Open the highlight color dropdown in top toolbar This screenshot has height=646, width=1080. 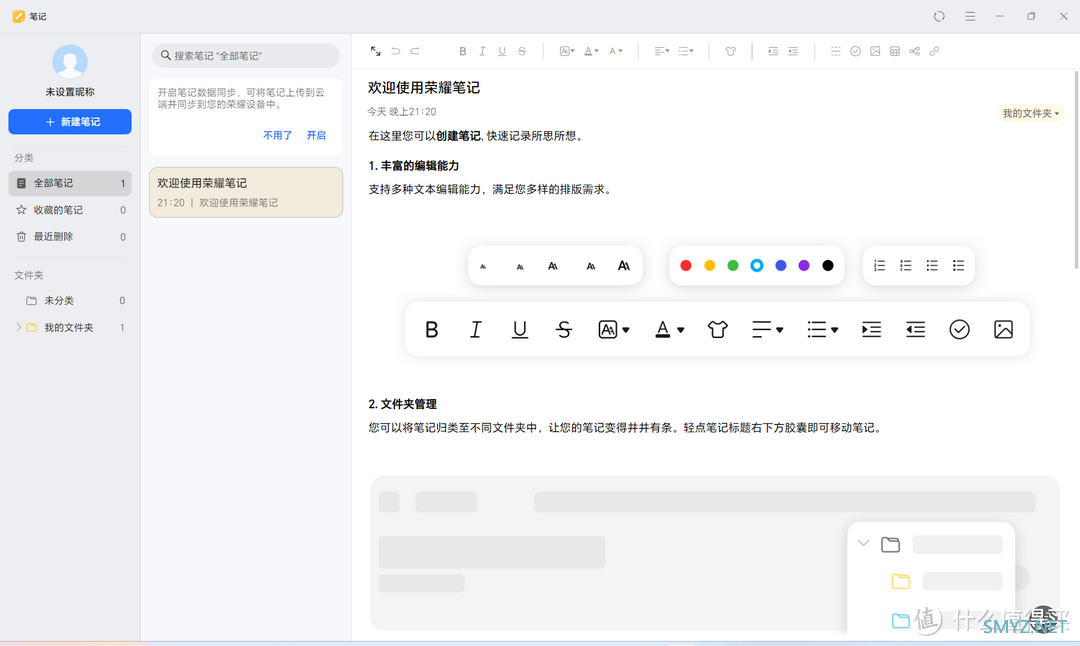tap(616, 51)
